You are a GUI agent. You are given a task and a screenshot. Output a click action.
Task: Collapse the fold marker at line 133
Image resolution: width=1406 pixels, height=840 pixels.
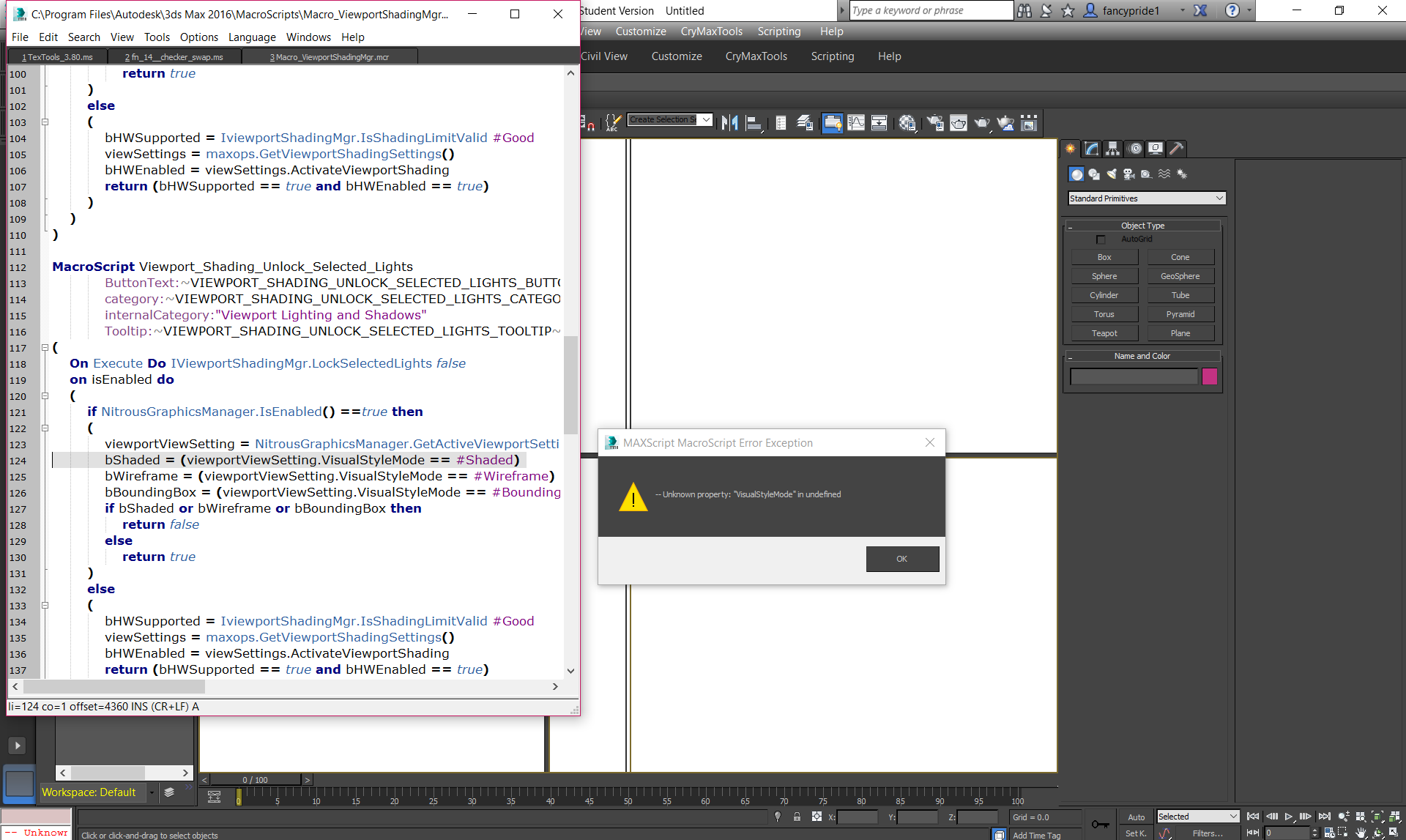point(45,606)
